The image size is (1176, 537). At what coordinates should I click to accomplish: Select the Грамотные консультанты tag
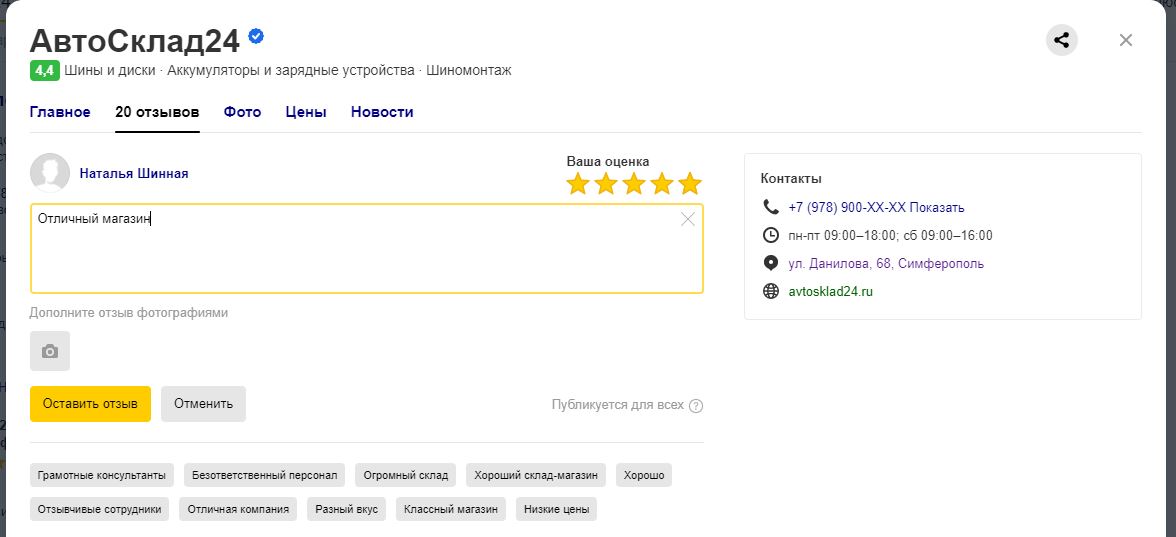(102, 475)
